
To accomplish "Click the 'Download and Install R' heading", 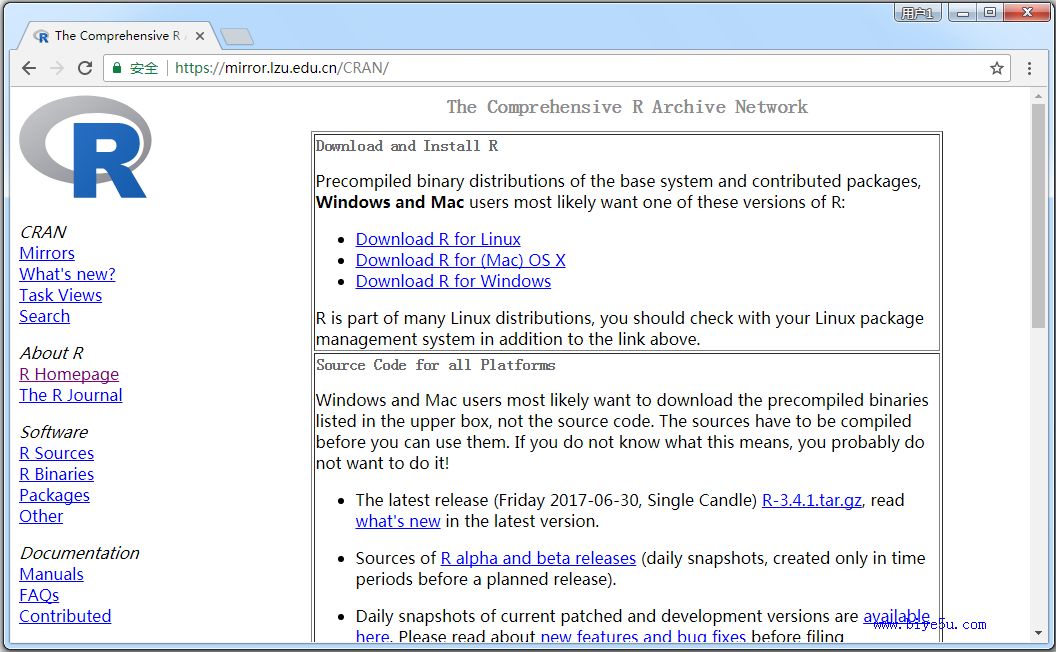I will (x=407, y=145).
